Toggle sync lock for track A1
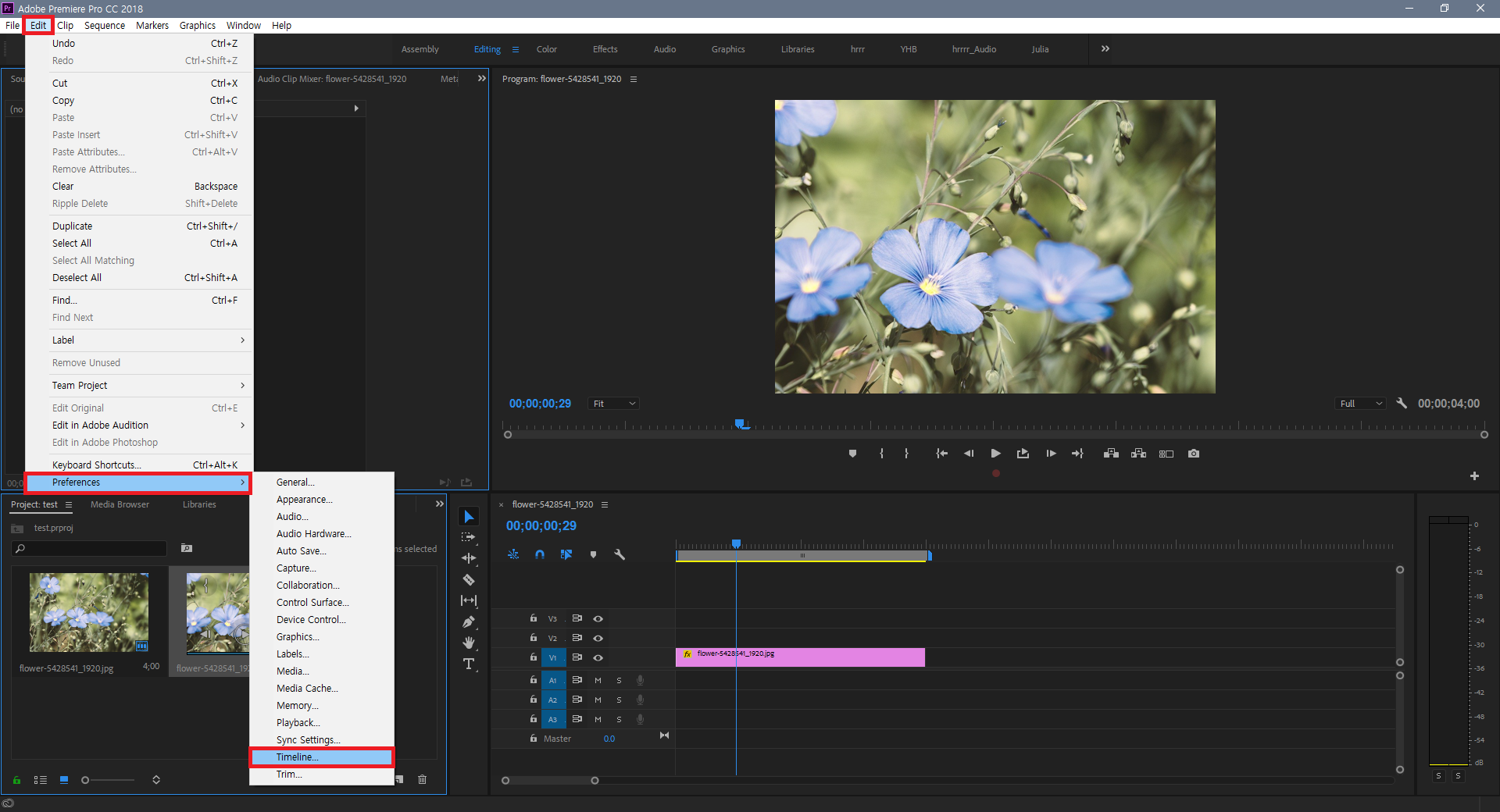1500x812 pixels. click(577, 680)
